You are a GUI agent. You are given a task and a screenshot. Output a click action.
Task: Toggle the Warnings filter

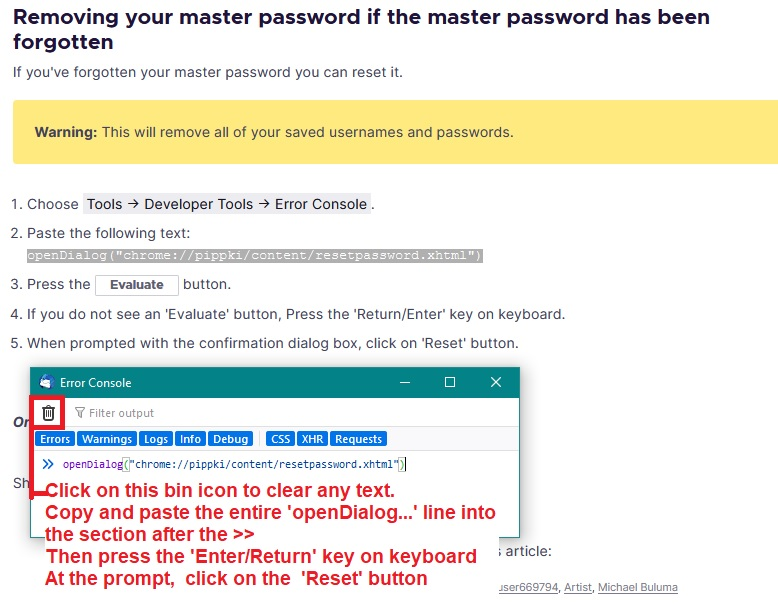click(107, 439)
